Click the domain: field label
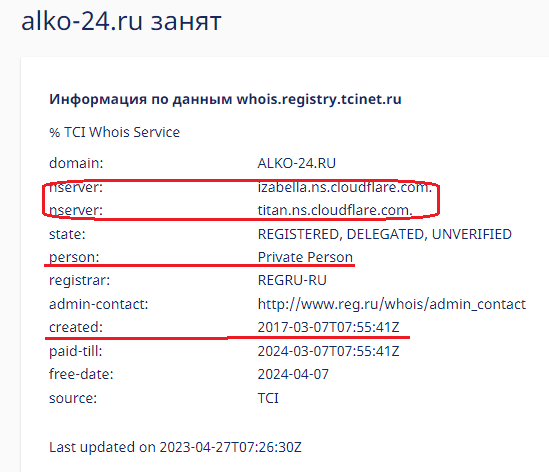The width and height of the screenshot is (549, 472). (76, 163)
